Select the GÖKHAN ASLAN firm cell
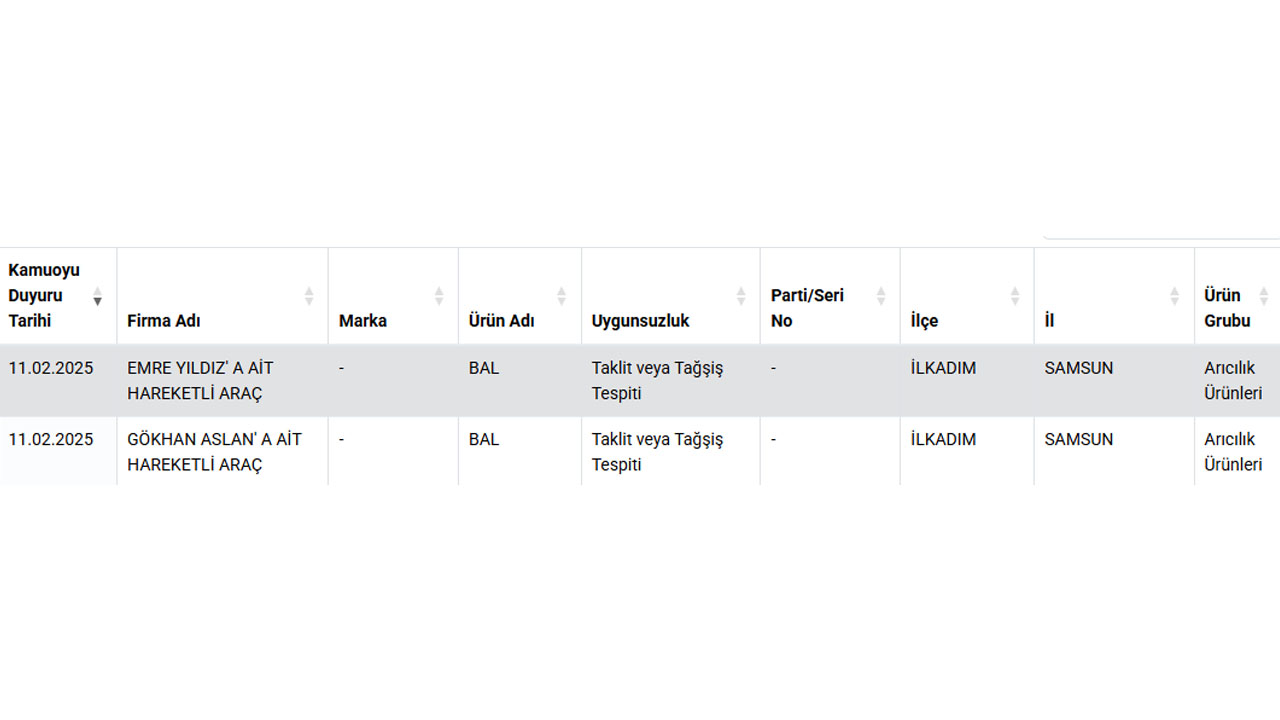 213,452
